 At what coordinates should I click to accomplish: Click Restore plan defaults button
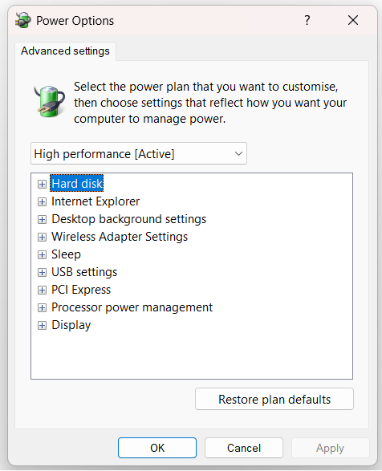(274, 399)
